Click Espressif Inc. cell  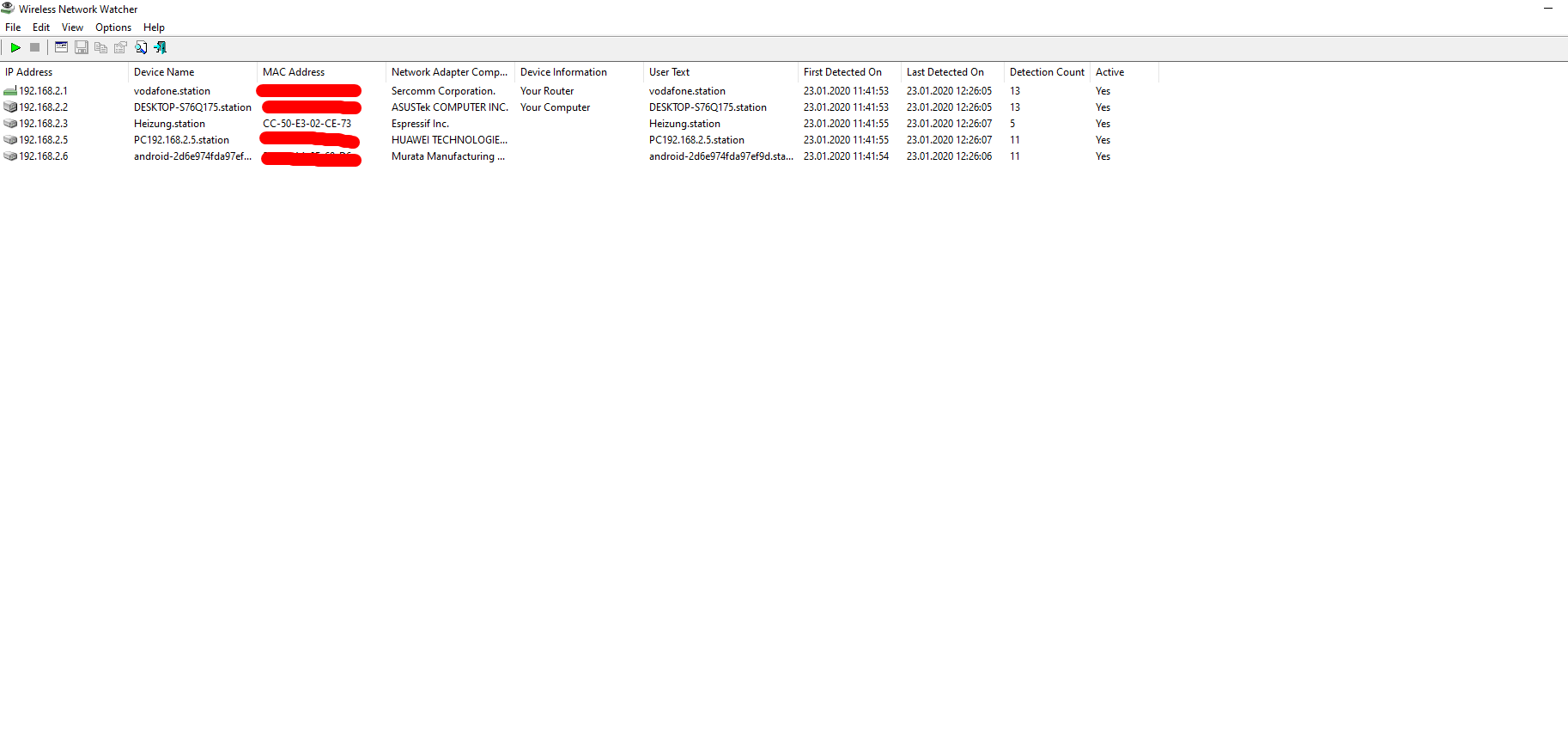(420, 124)
